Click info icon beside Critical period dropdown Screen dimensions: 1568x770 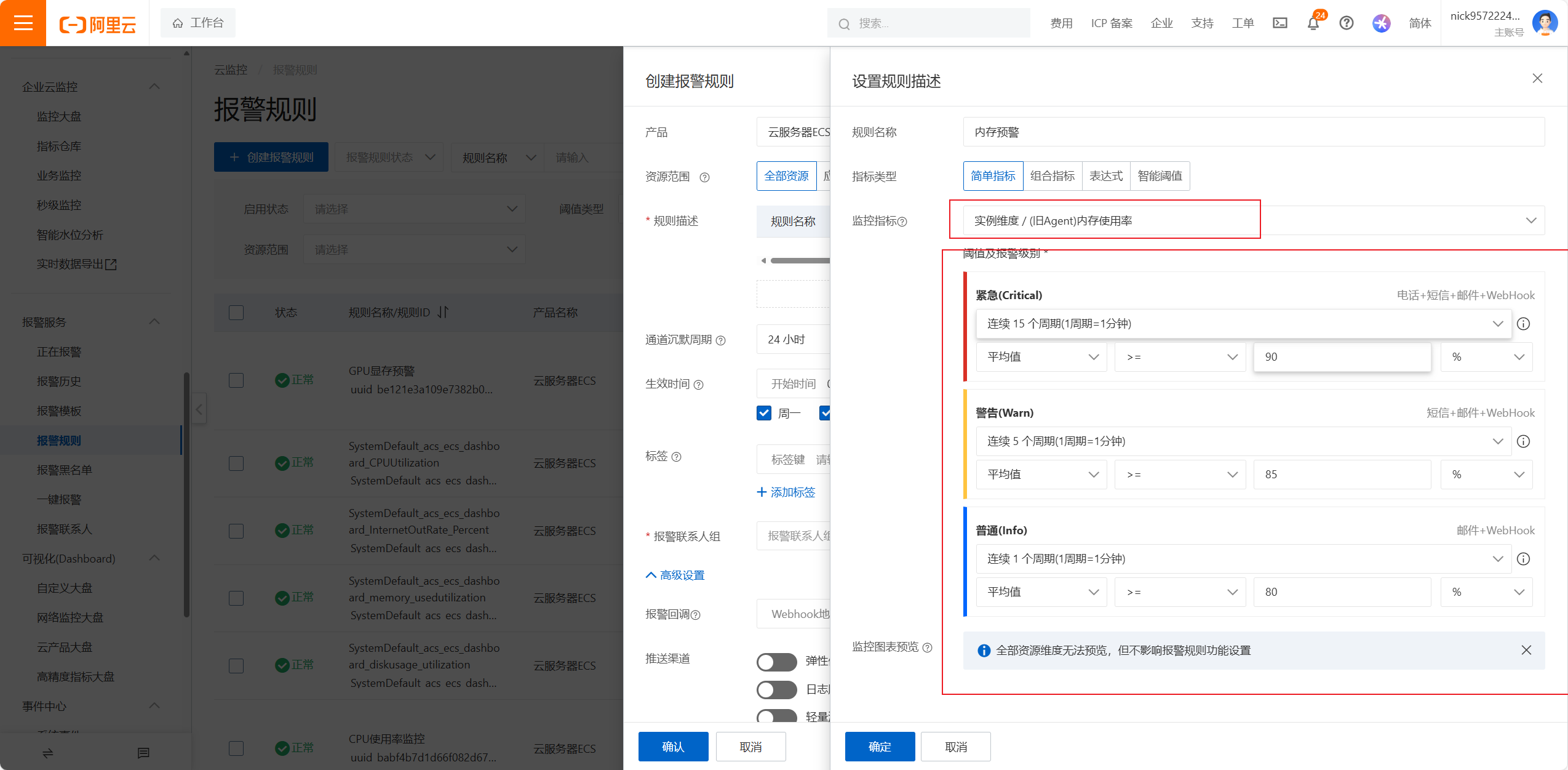pyautogui.click(x=1523, y=324)
